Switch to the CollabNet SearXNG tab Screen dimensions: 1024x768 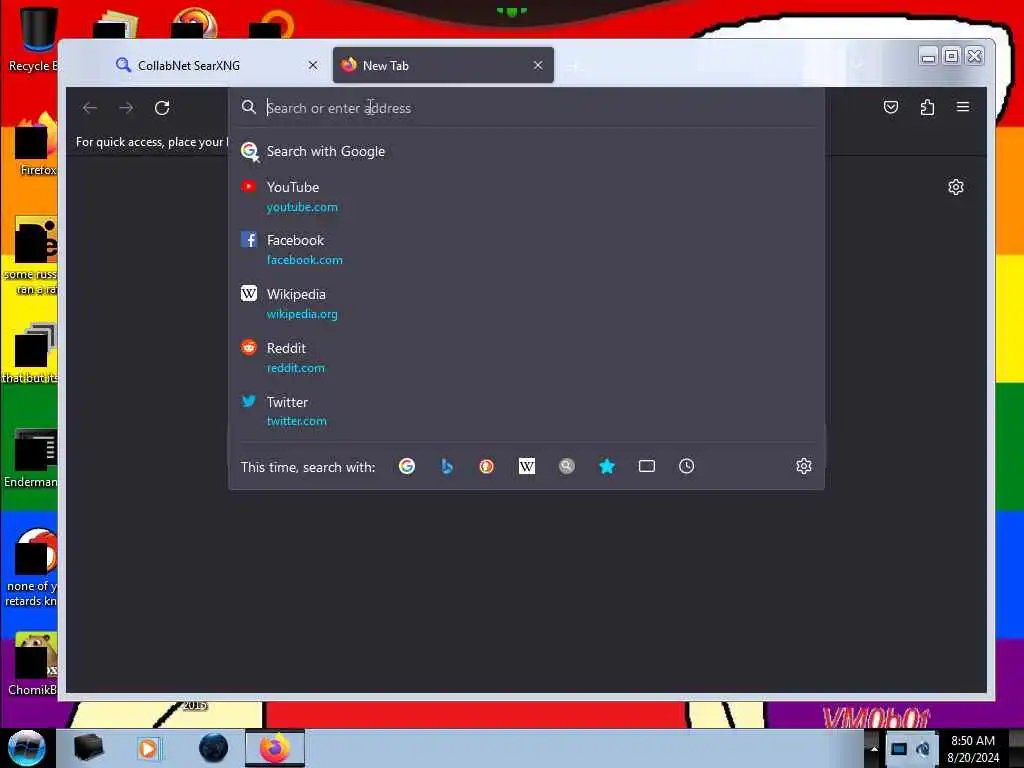pyautogui.click(x=218, y=65)
